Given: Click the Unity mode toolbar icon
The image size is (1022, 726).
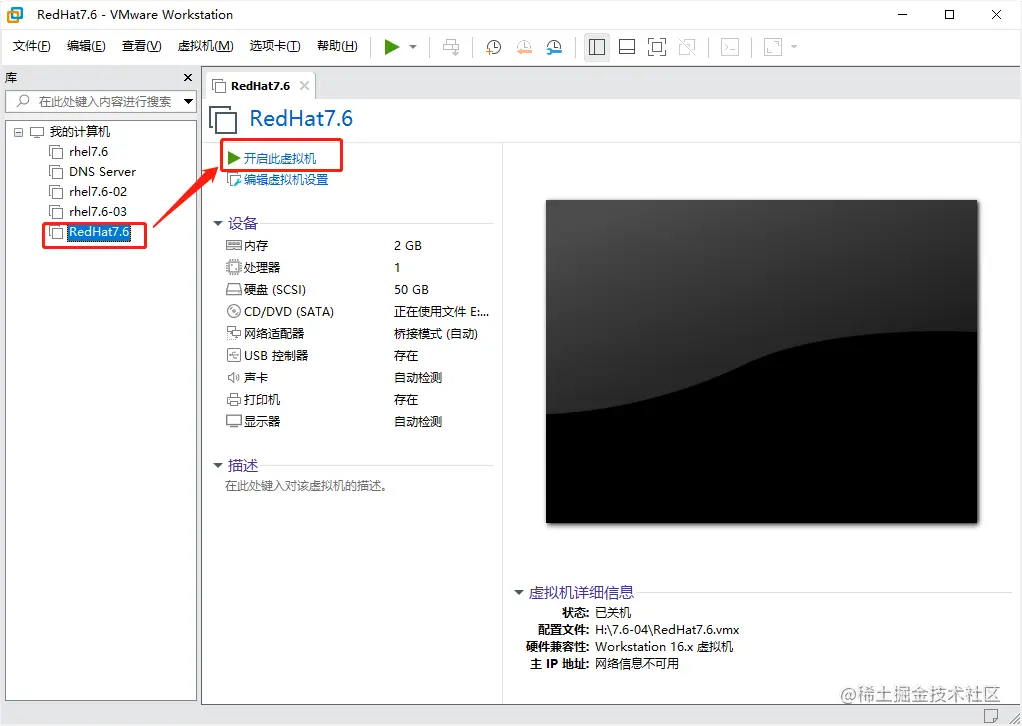Looking at the screenshot, I should 687,47.
